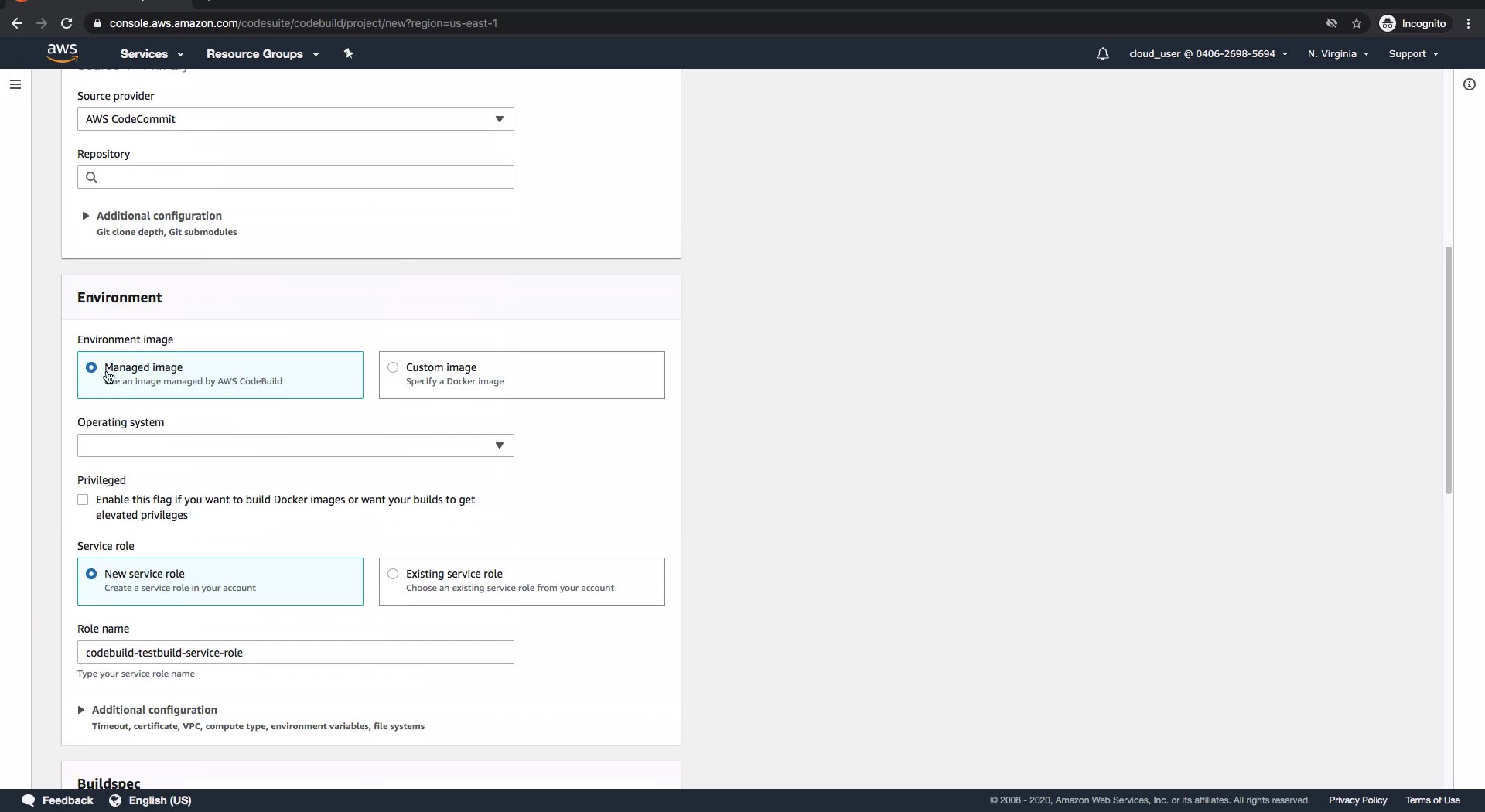Click the browser forward arrow

point(42,23)
